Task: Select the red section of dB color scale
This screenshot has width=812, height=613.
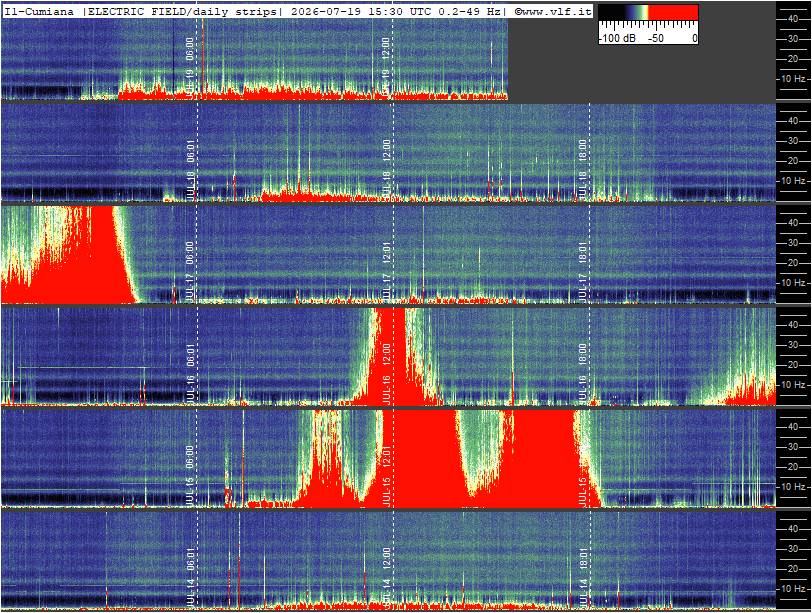Action: point(673,12)
